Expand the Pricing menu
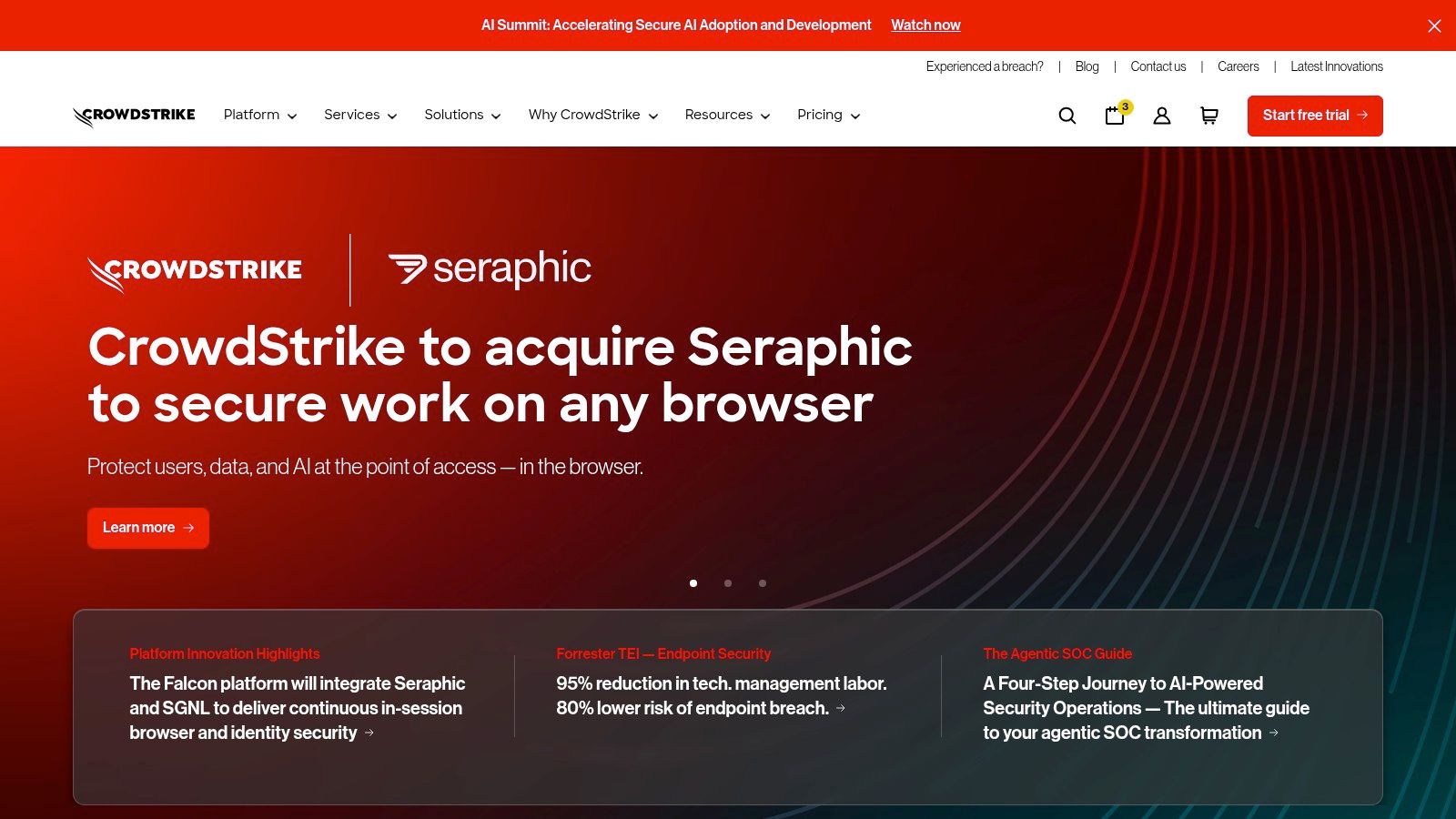This screenshot has height=819, width=1456. pyautogui.click(x=828, y=115)
